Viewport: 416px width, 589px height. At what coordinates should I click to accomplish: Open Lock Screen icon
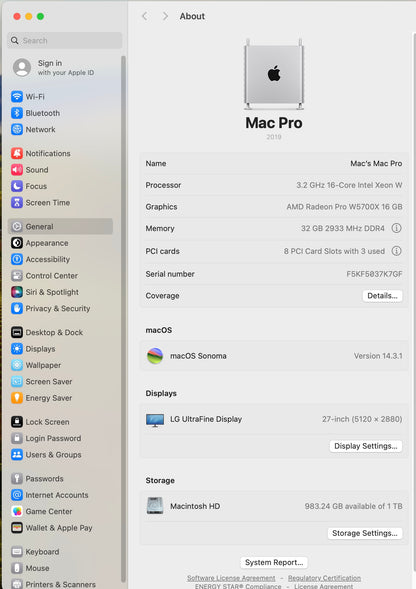tap(17, 422)
